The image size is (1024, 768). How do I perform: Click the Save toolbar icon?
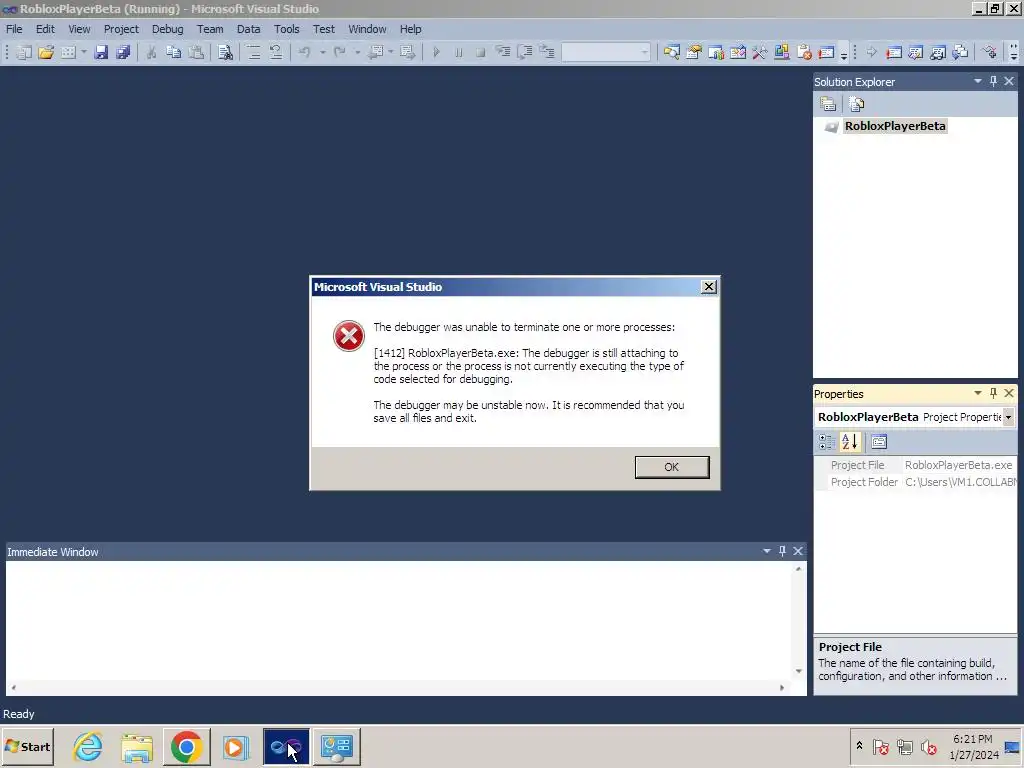101,52
